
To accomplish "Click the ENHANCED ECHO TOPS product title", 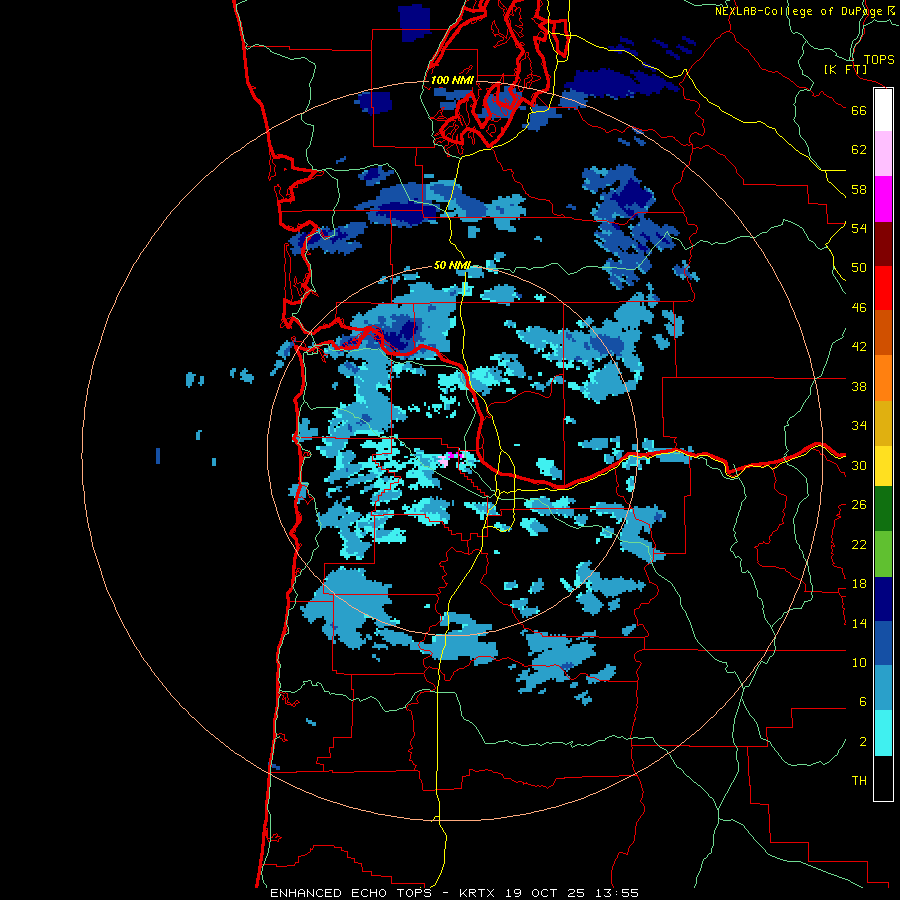I will tap(351, 893).
